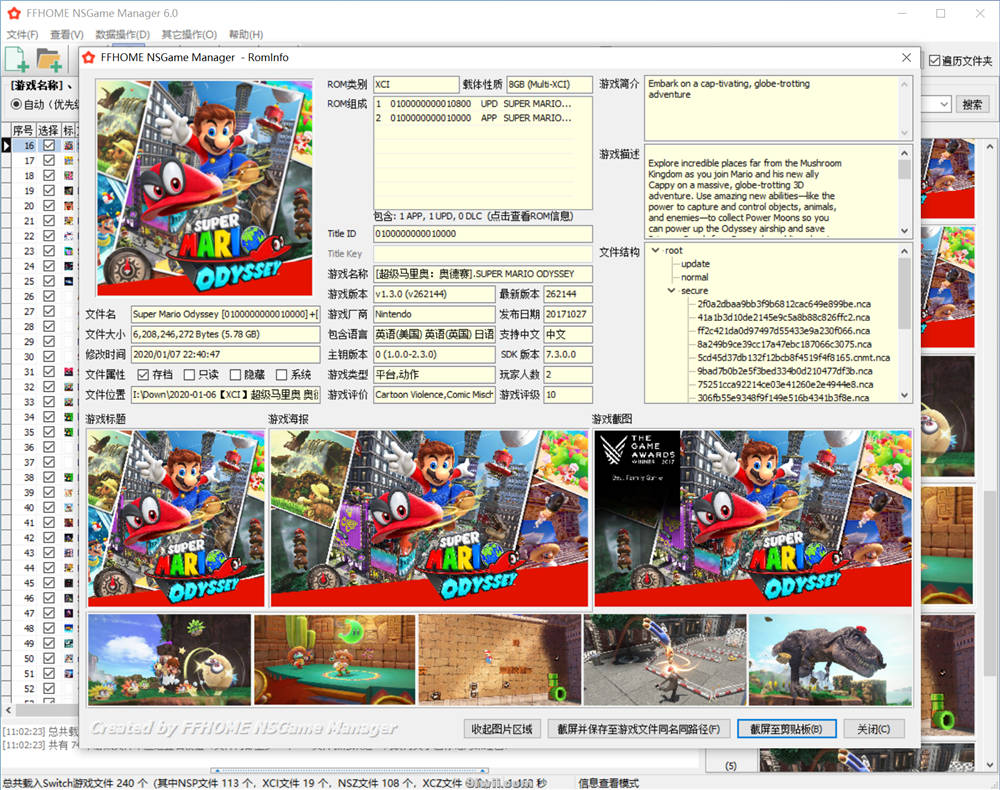1000x790 pixels.
Task: Click 截屏并保存至游戏文件同名同路径(F) button
Action: coord(638,729)
